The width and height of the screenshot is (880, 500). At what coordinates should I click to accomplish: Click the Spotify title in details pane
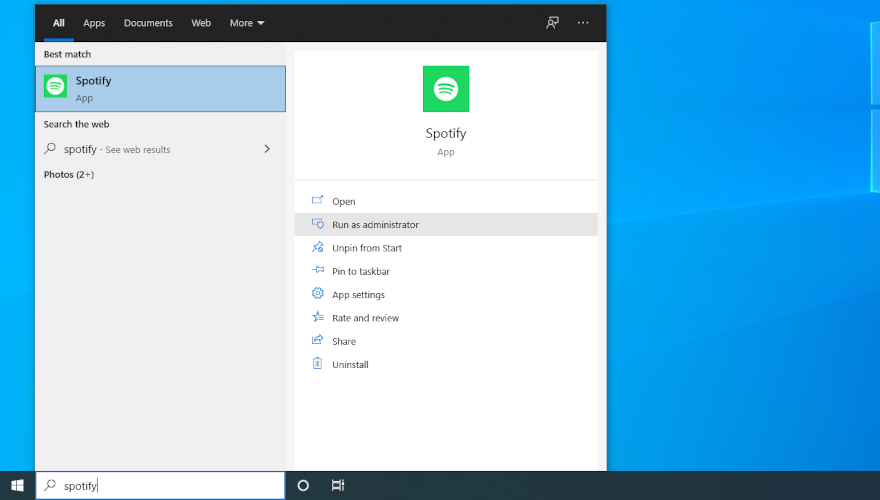[446, 134]
